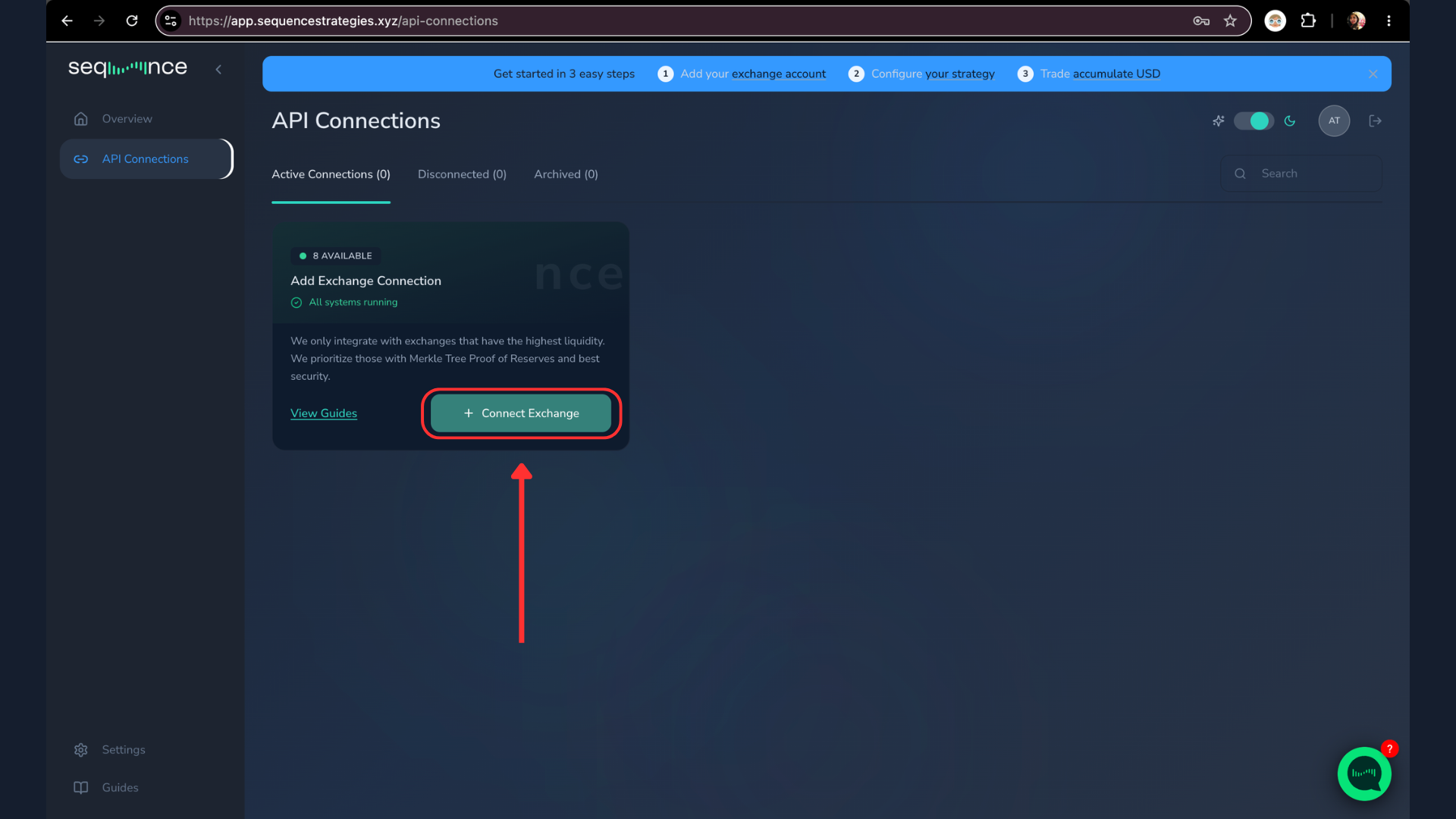Collapse the sidebar with the chevron icon
The height and width of the screenshot is (819, 1456).
coord(218,69)
